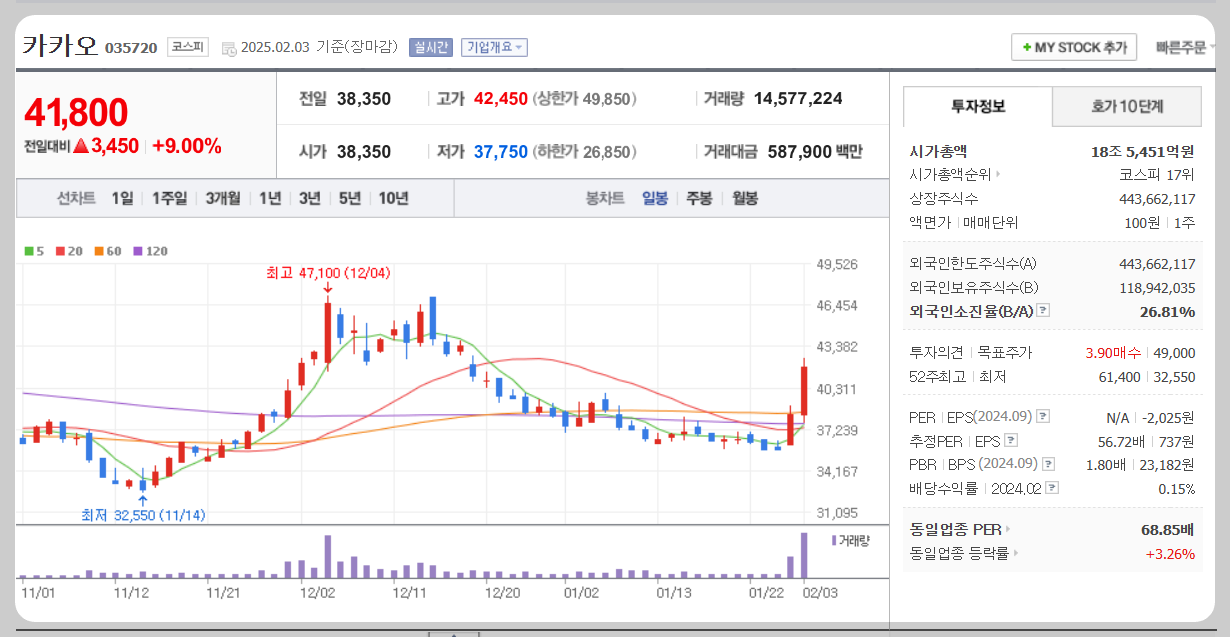
Task: Click the 시가총액 value 18조 5,451억원
Action: (x=1143, y=152)
